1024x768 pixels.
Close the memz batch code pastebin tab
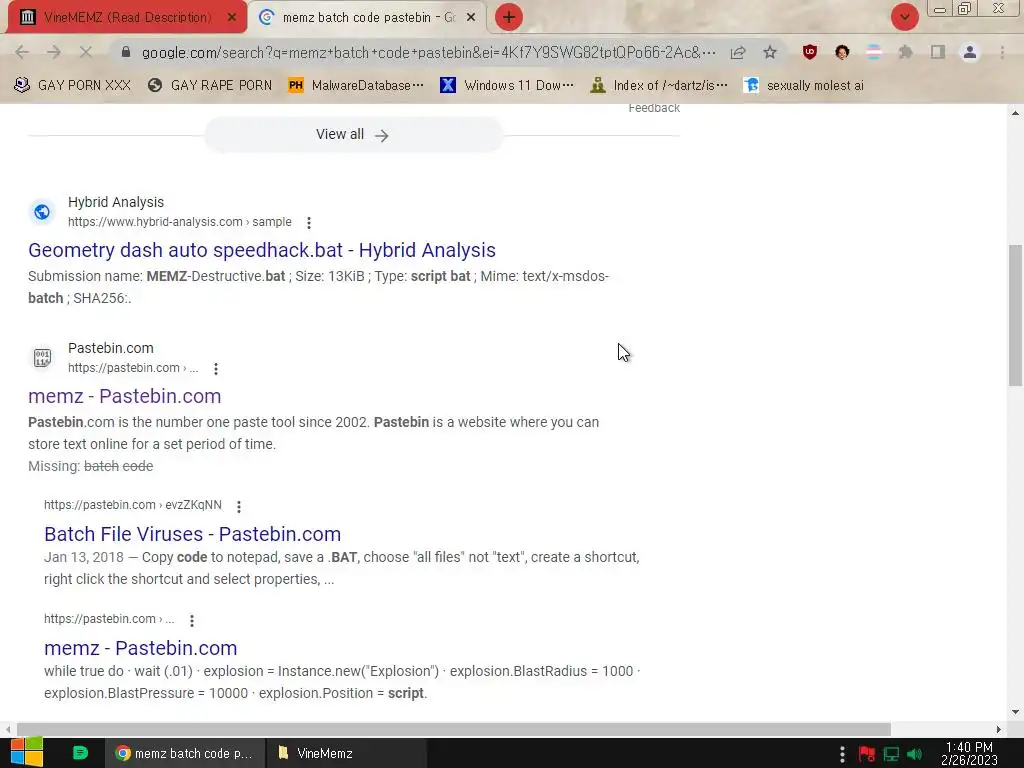tap(471, 18)
